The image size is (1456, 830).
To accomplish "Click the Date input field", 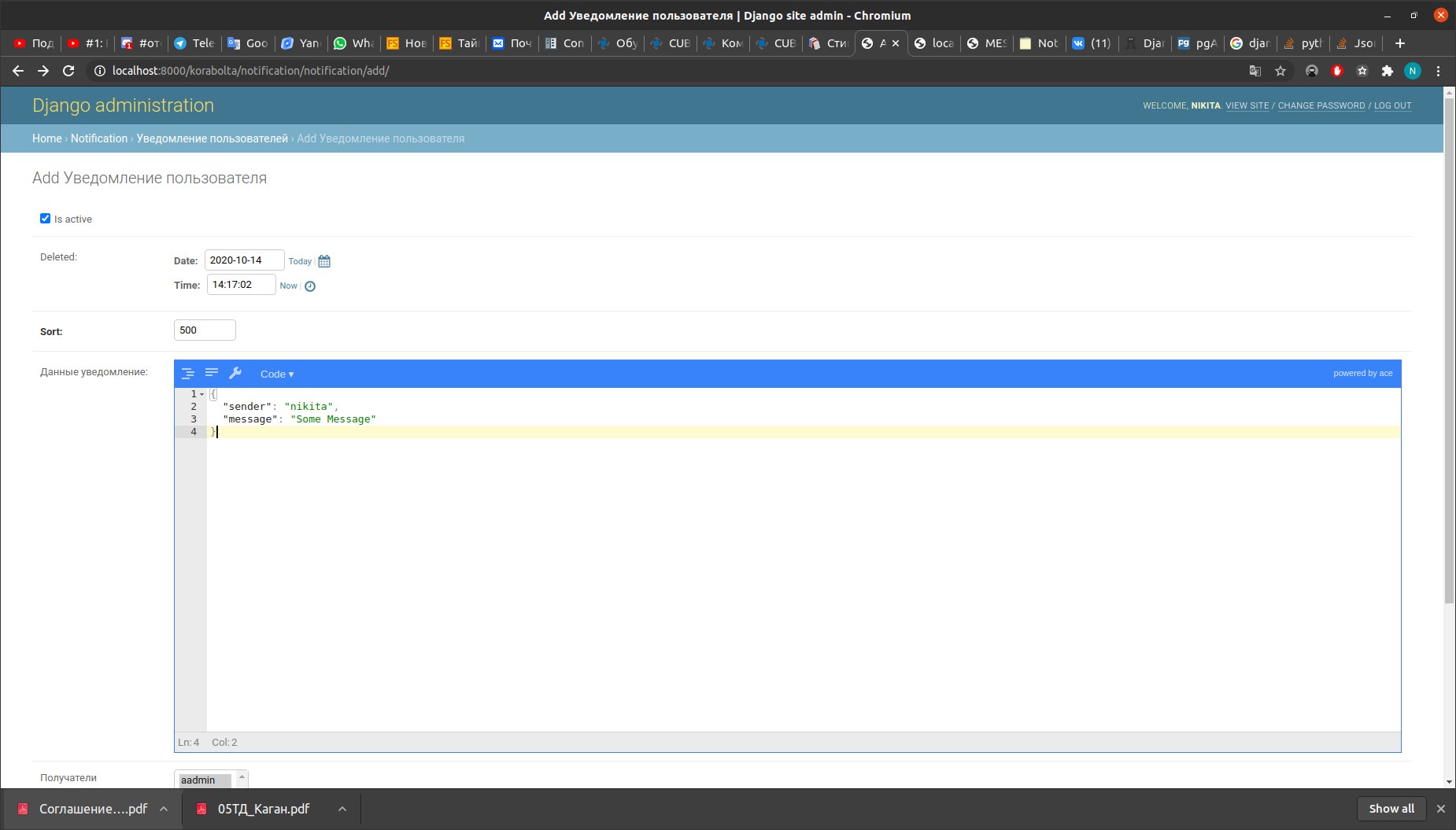I will click(245, 260).
